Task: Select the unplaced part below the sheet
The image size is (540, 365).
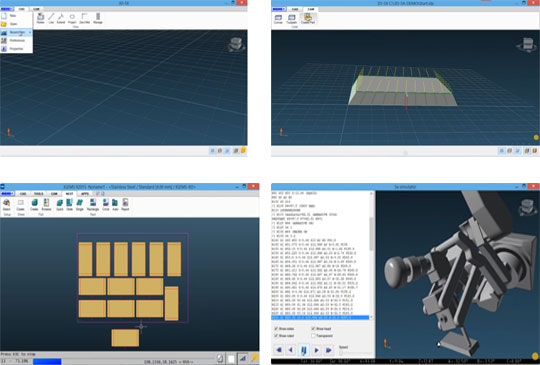Action: (125, 338)
